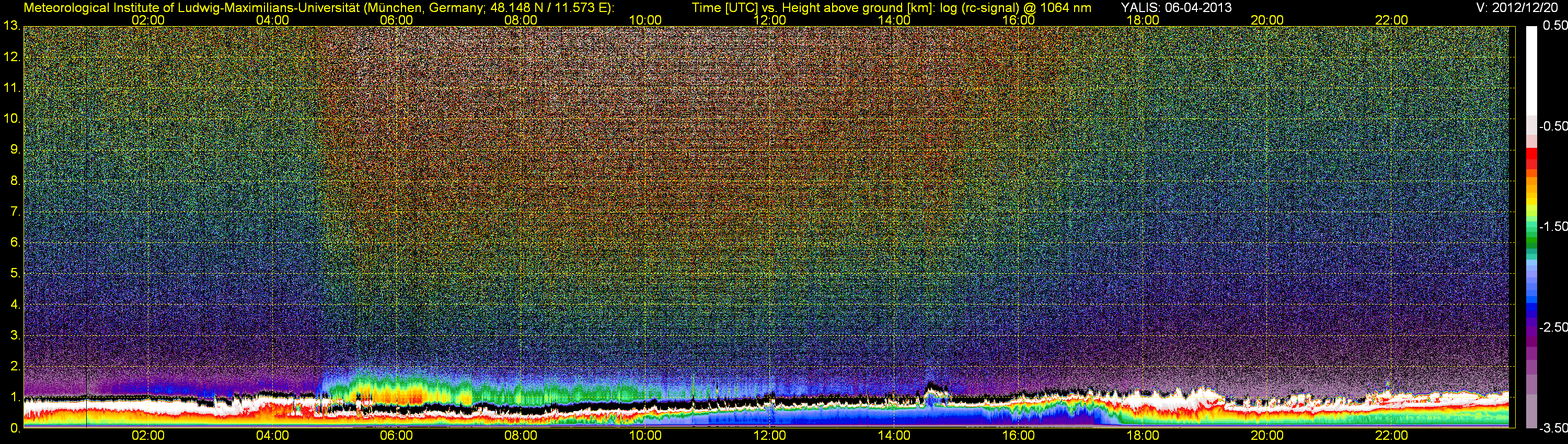Click the -3.50 color scale minimum label
The height and width of the screenshot is (444, 1568).
tap(1553, 428)
